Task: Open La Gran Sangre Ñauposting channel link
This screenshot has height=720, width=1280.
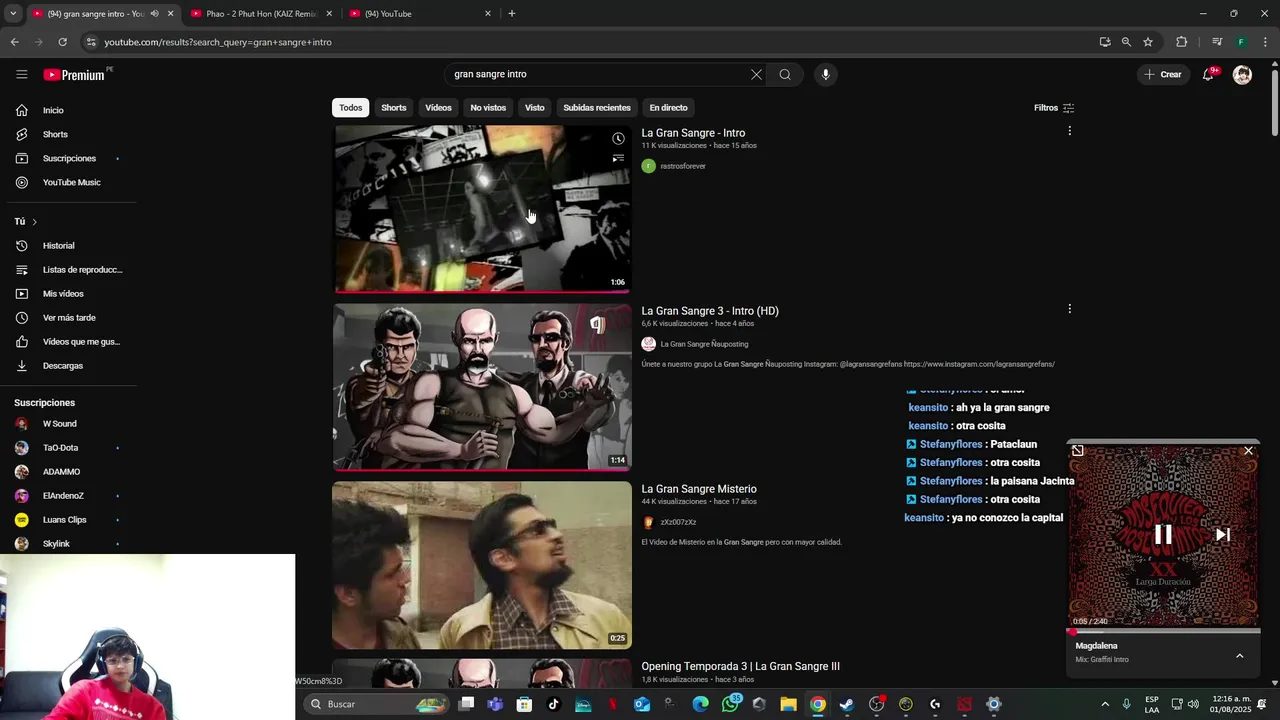Action: [x=704, y=344]
